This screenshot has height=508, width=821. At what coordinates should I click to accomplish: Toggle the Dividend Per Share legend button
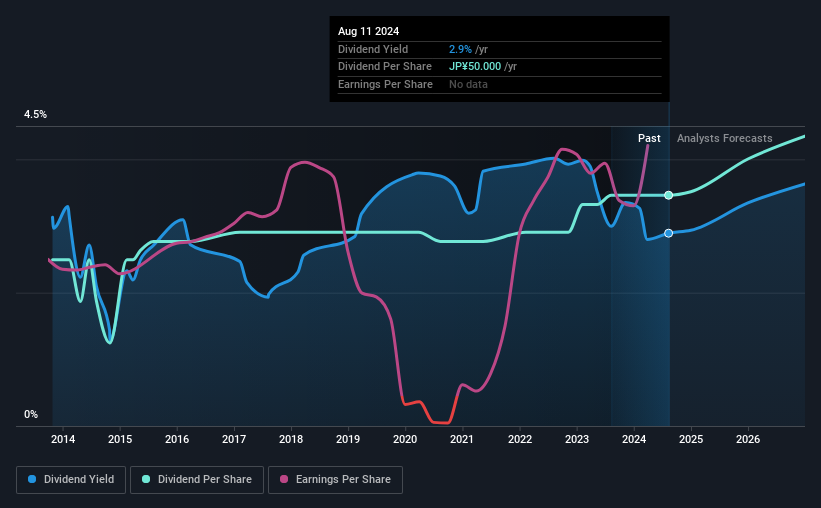pos(197,480)
